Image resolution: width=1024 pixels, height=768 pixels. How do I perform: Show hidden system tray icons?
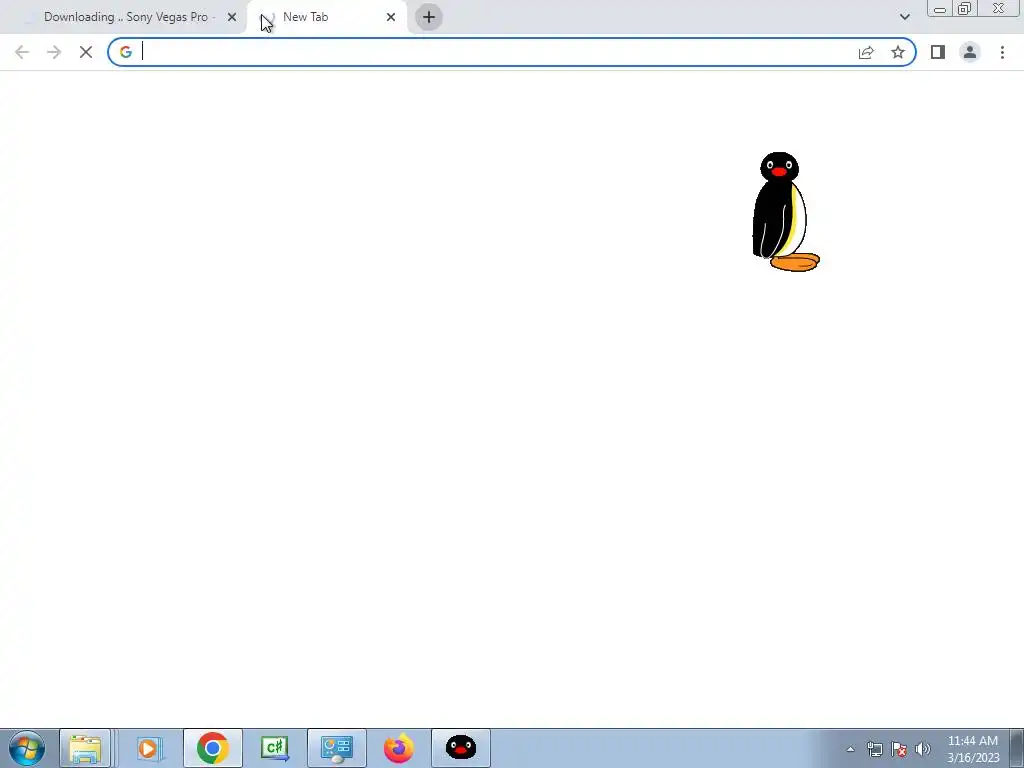tap(850, 749)
